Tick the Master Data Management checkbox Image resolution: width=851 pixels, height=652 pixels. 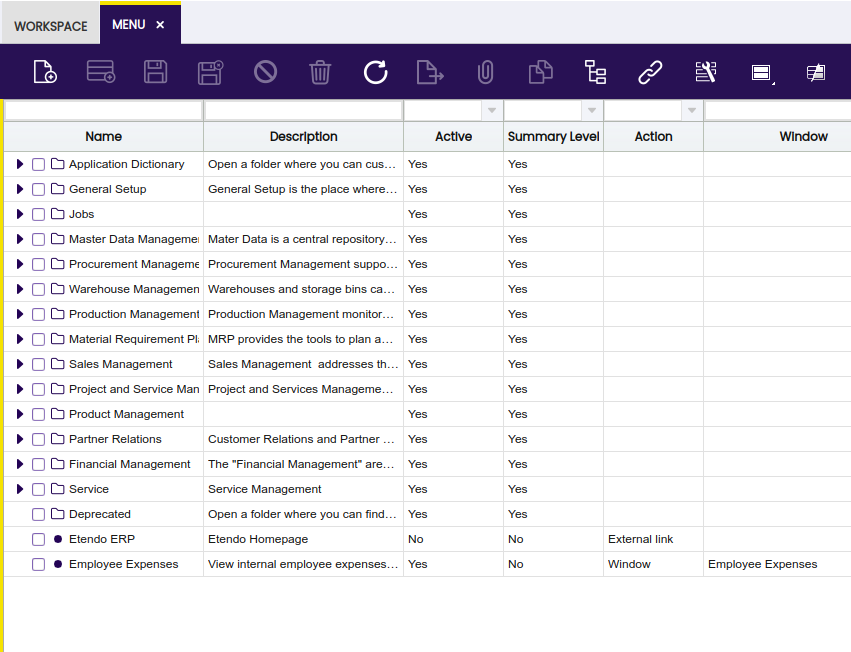(39, 239)
